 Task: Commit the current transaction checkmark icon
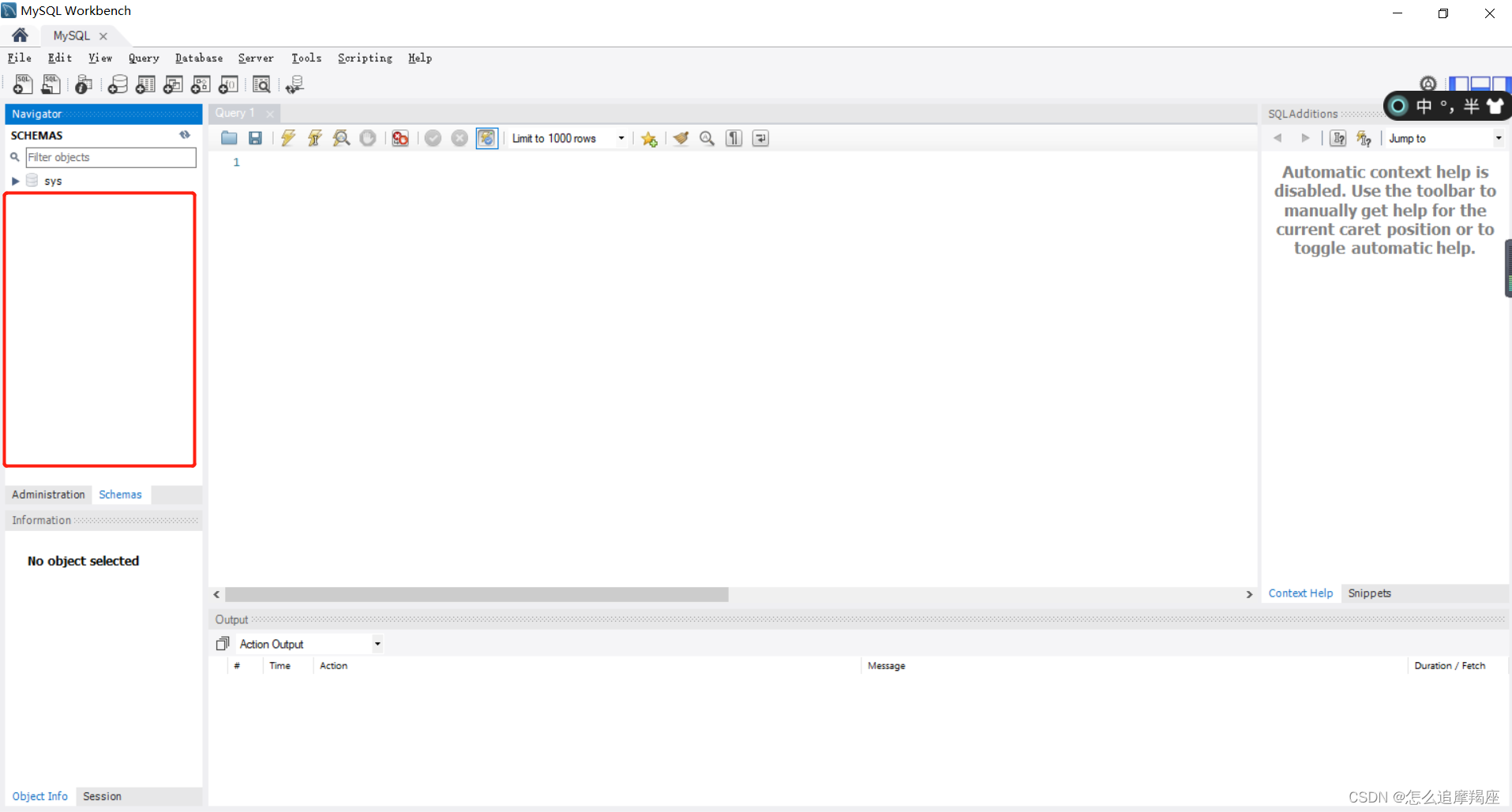click(433, 138)
